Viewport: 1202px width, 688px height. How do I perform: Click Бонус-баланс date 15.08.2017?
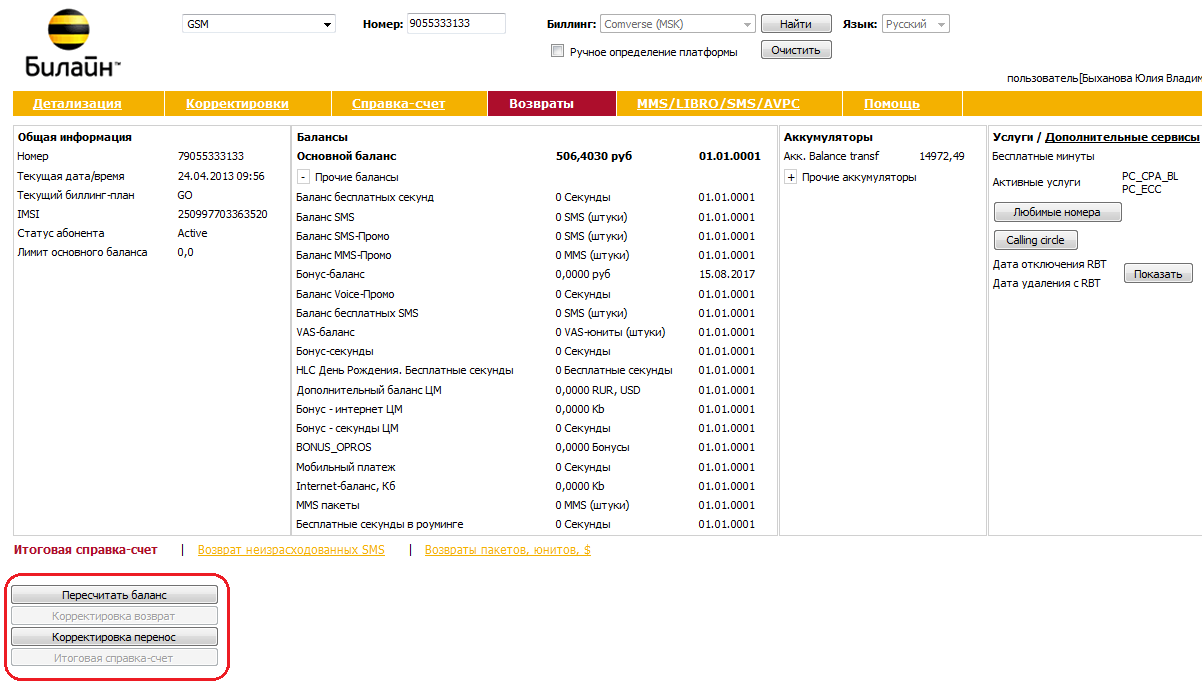tap(727, 274)
